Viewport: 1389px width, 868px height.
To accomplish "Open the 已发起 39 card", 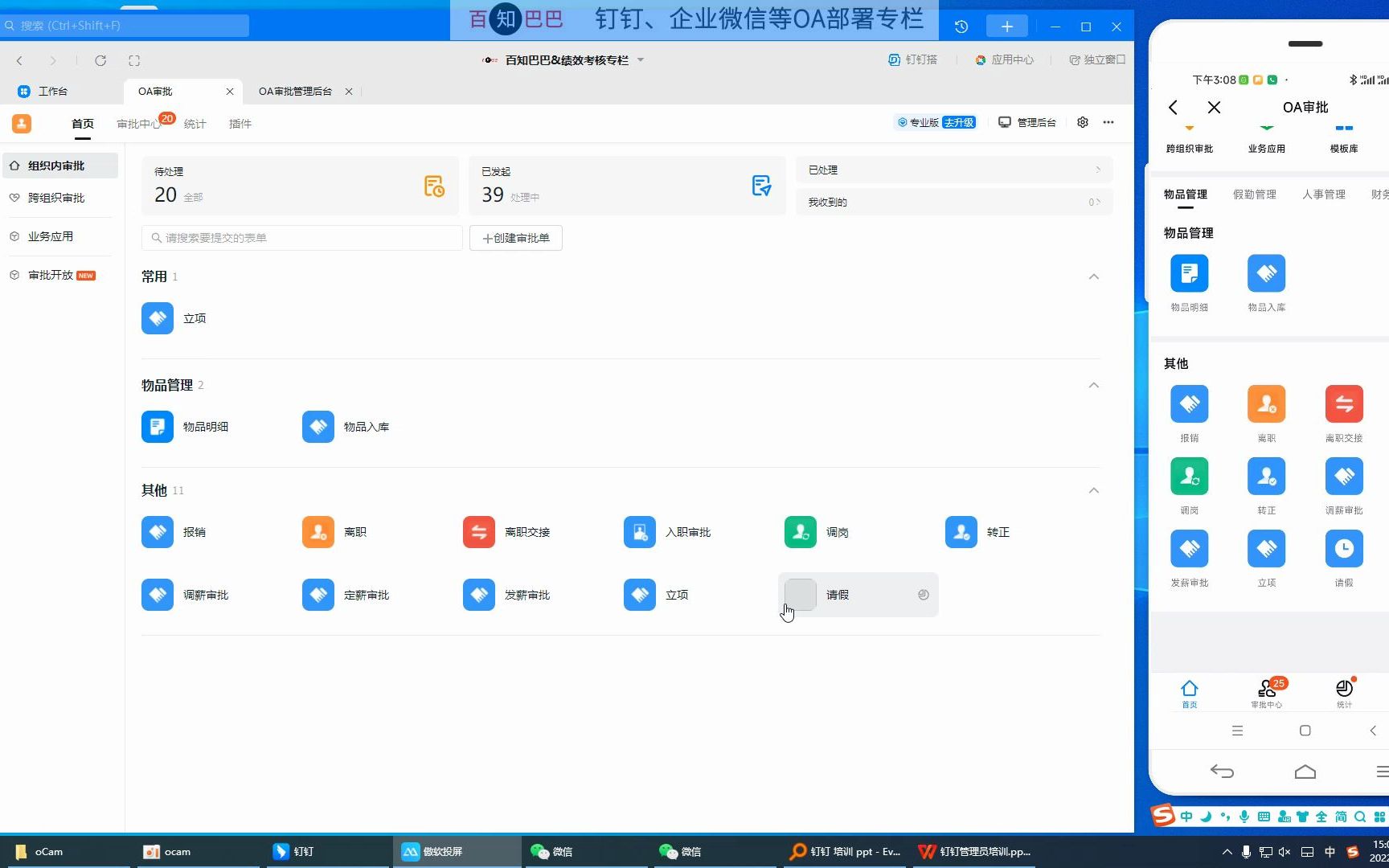I will click(627, 186).
